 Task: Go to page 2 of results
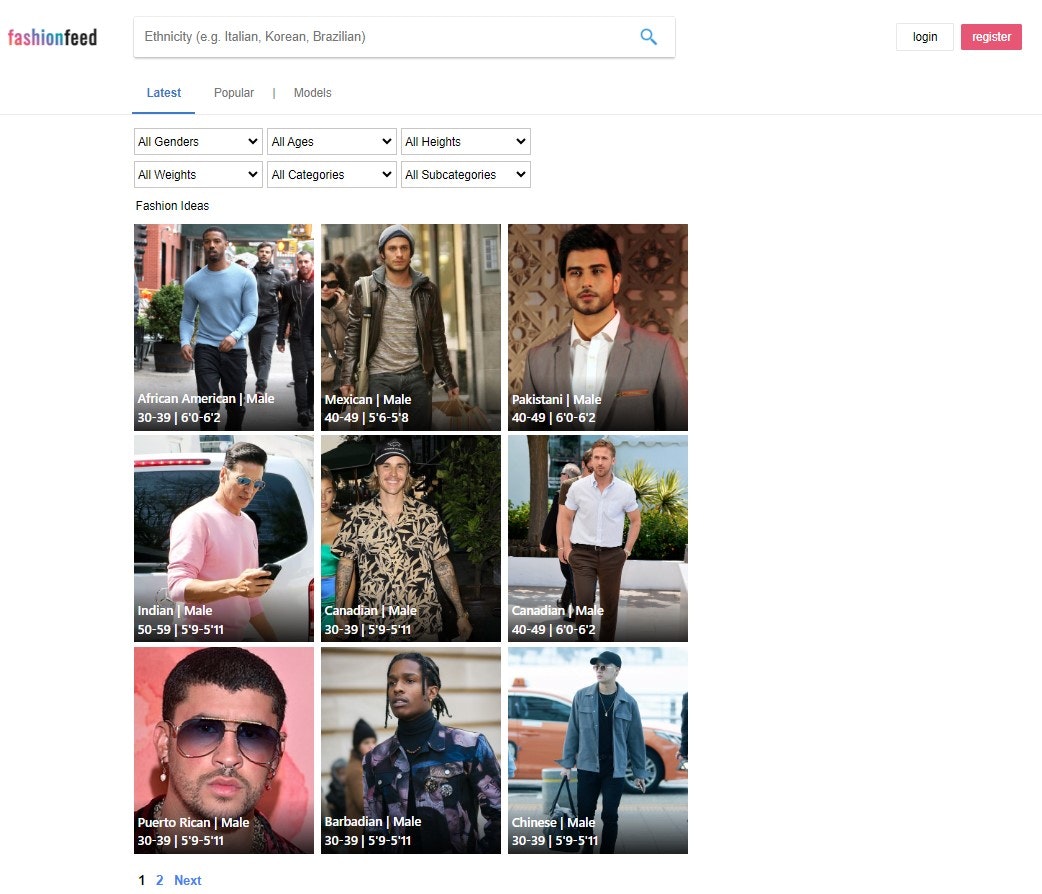(x=159, y=880)
